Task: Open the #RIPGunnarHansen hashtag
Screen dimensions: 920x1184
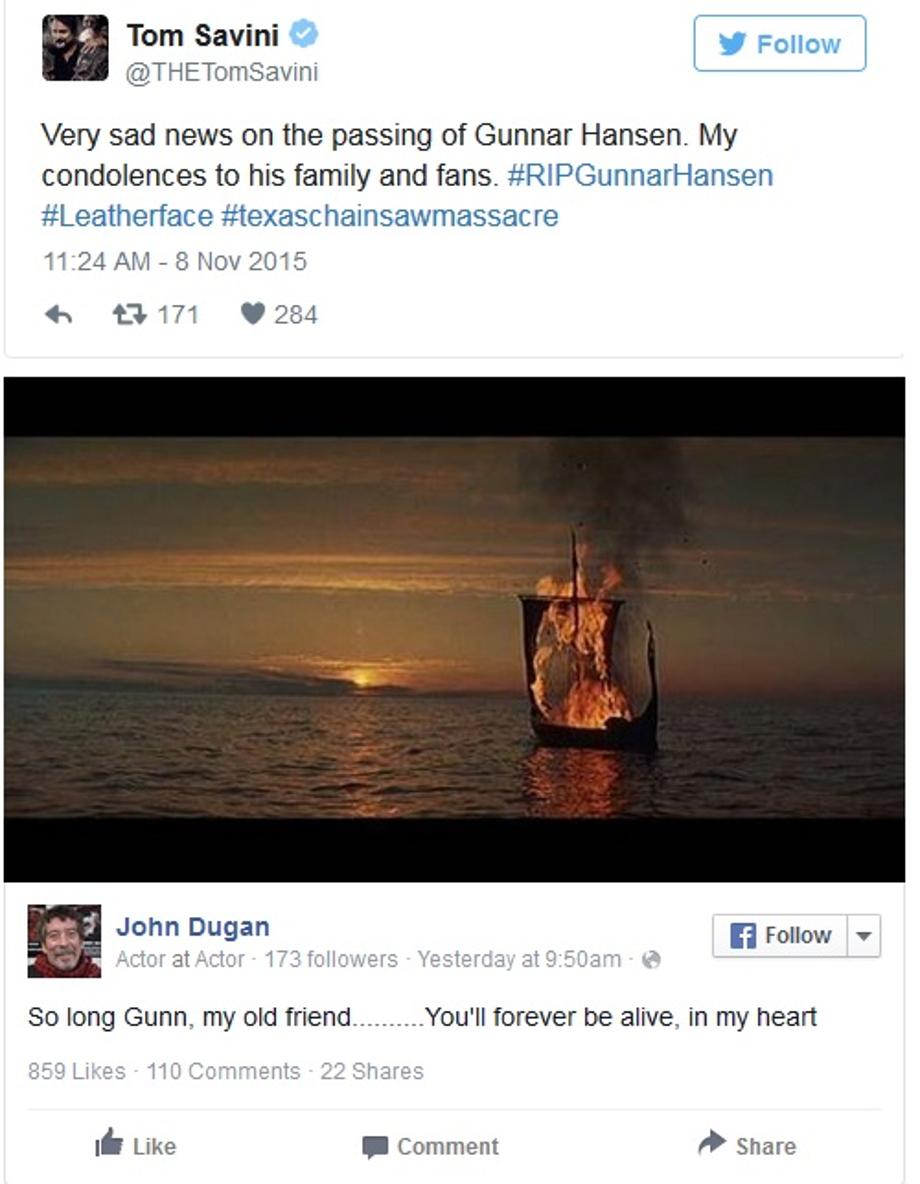Action: pyautogui.click(x=641, y=175)
